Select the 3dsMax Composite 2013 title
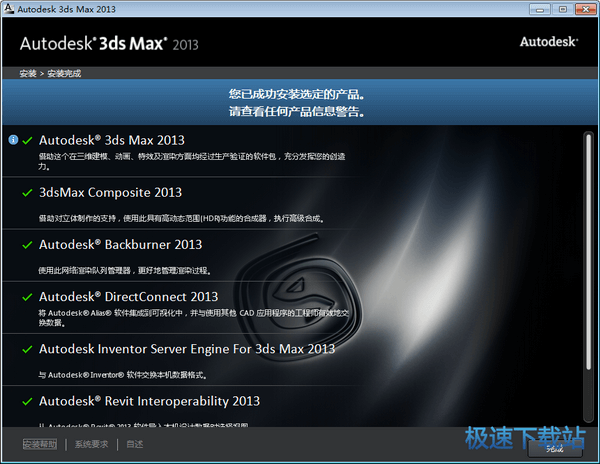This screenshot has height=464, width=600. tap(111, 192)
